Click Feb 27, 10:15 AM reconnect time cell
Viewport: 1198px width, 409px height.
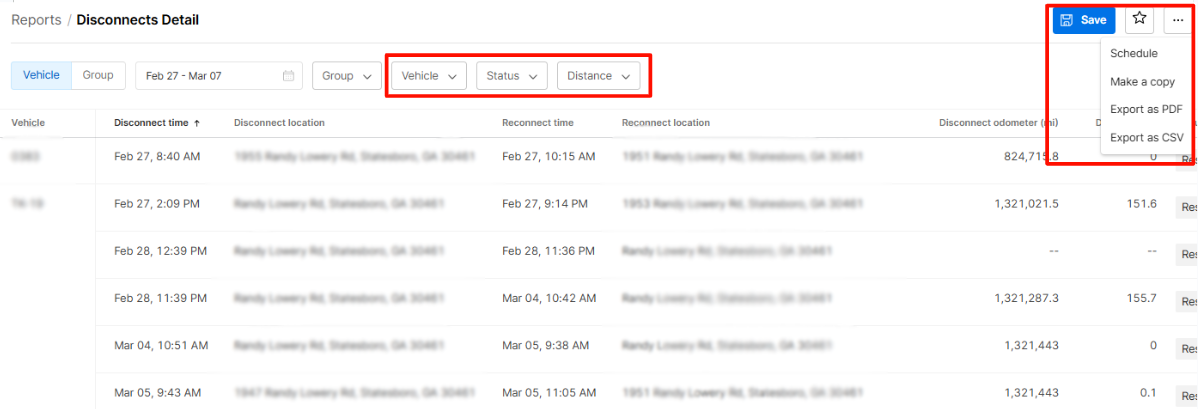tap(548, 157)
